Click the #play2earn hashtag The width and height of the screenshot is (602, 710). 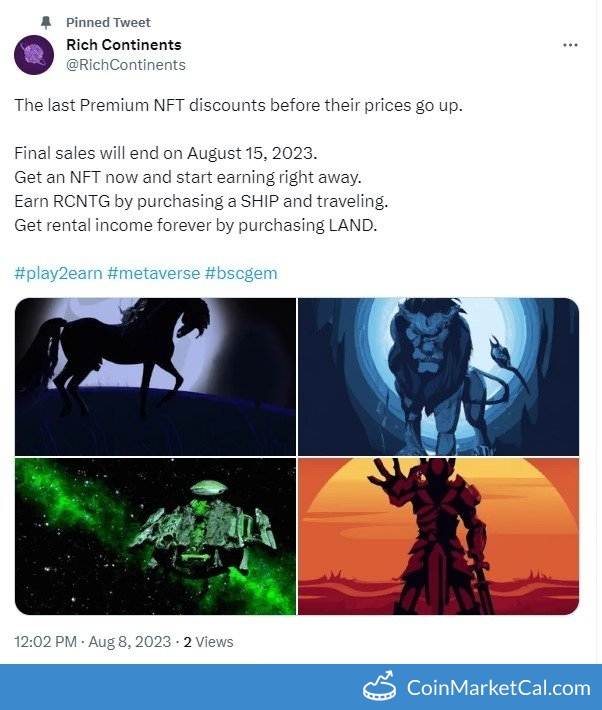click(x=58, y=273)
